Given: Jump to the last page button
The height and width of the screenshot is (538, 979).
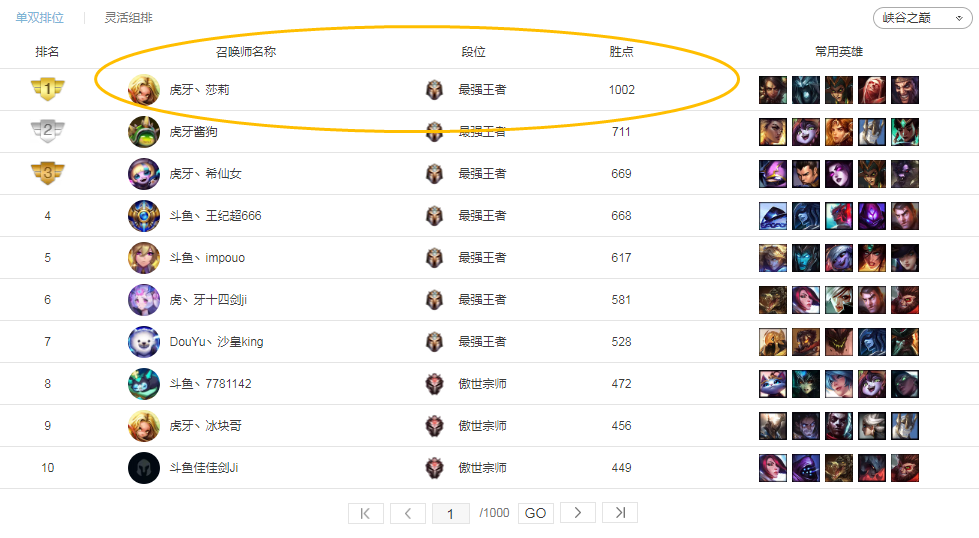Looking at the screenshot, I should (x=620, y=513).
